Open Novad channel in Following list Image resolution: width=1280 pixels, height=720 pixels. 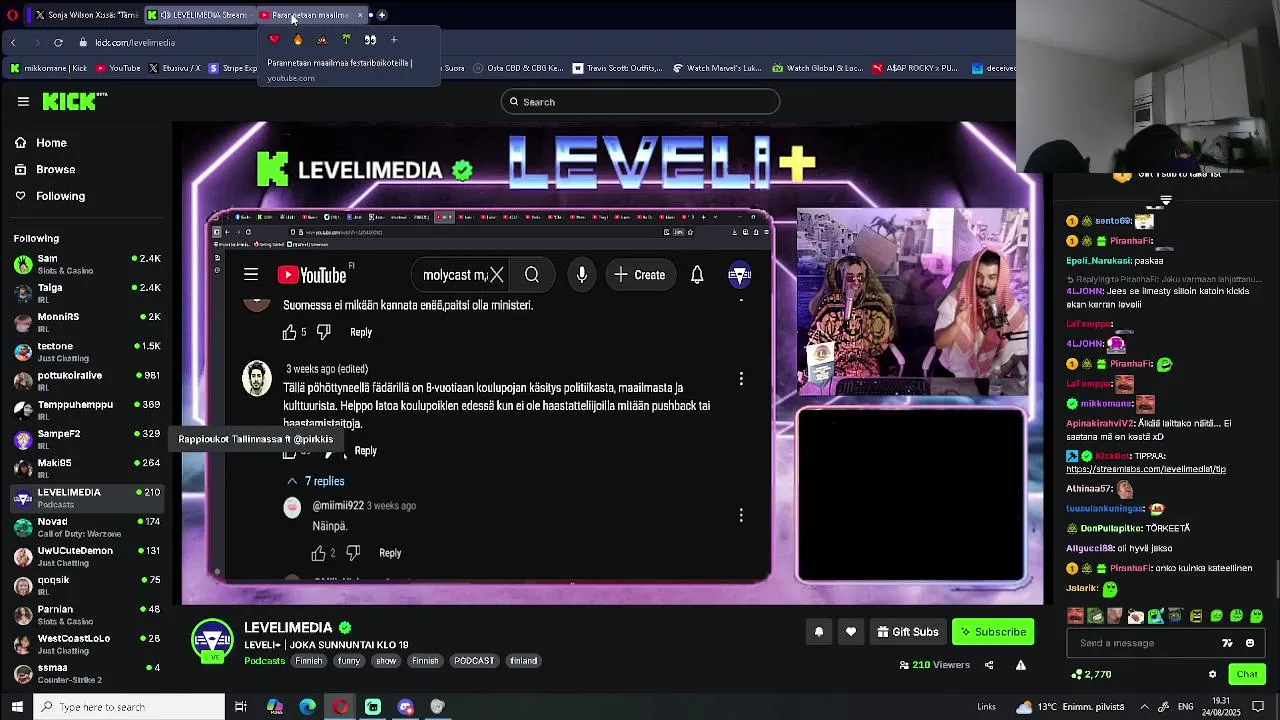[85, 527]
